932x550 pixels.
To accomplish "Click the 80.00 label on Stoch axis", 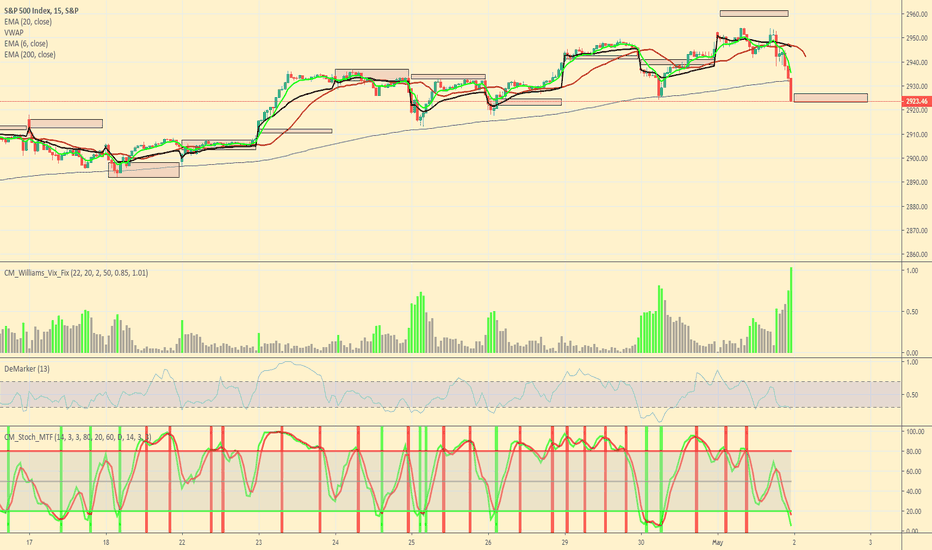I will click(x=914, y=452).
